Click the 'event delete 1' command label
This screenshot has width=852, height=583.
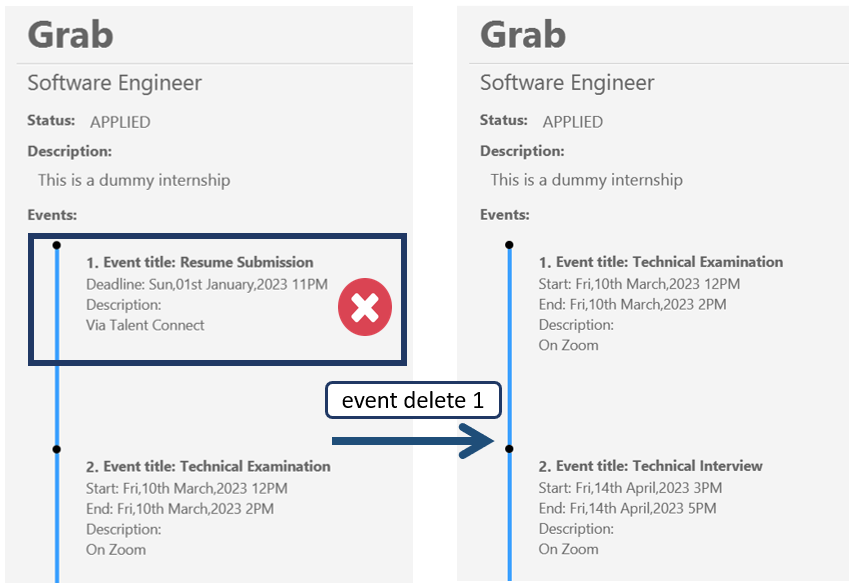(413, 400)
